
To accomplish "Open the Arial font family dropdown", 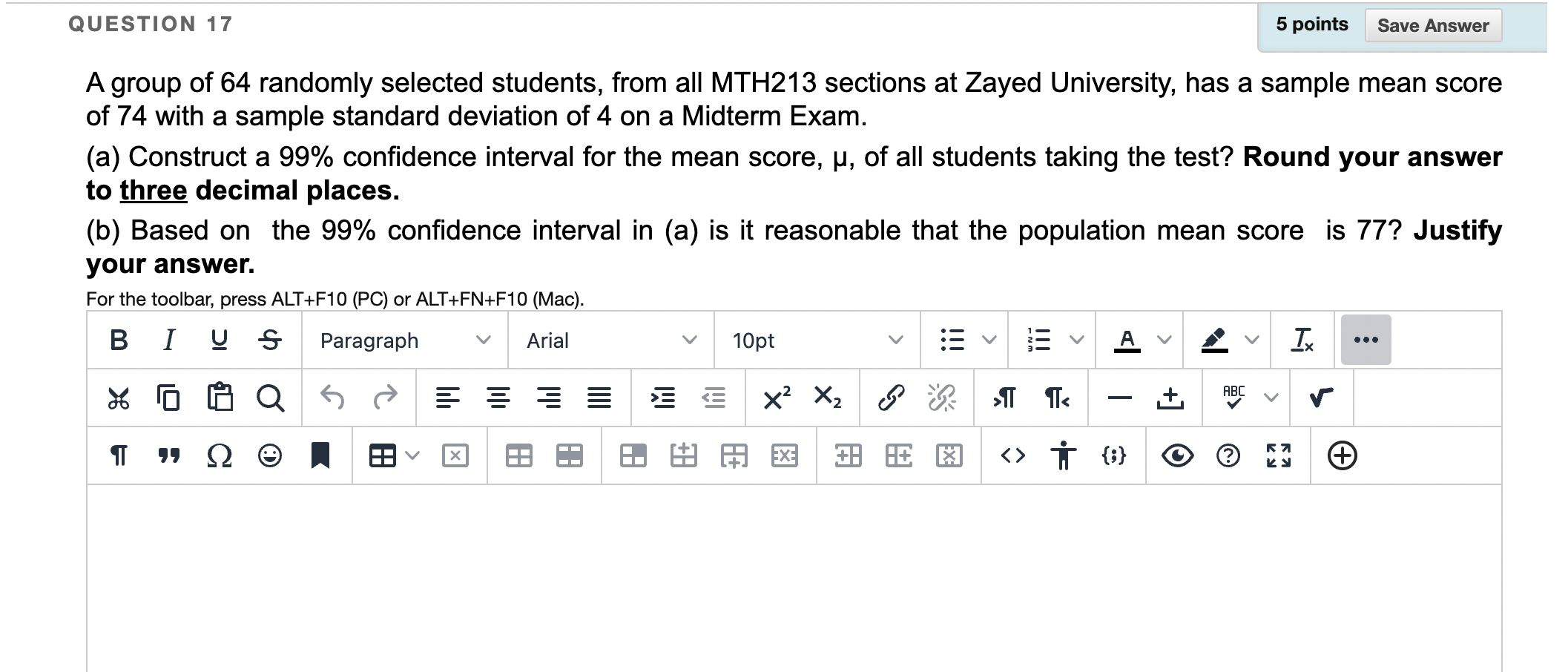I will (608, 340).
